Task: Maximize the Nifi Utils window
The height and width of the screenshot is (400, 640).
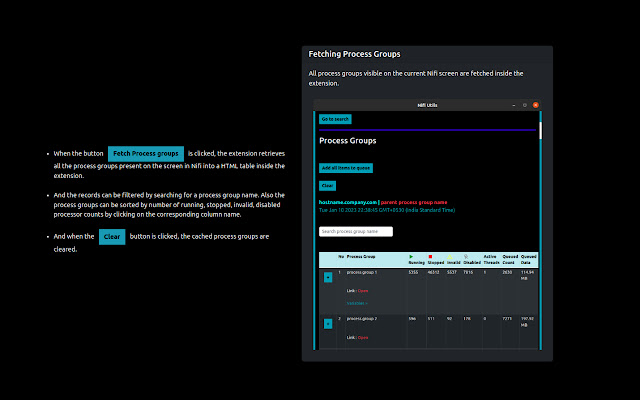Action: (524, 105)
